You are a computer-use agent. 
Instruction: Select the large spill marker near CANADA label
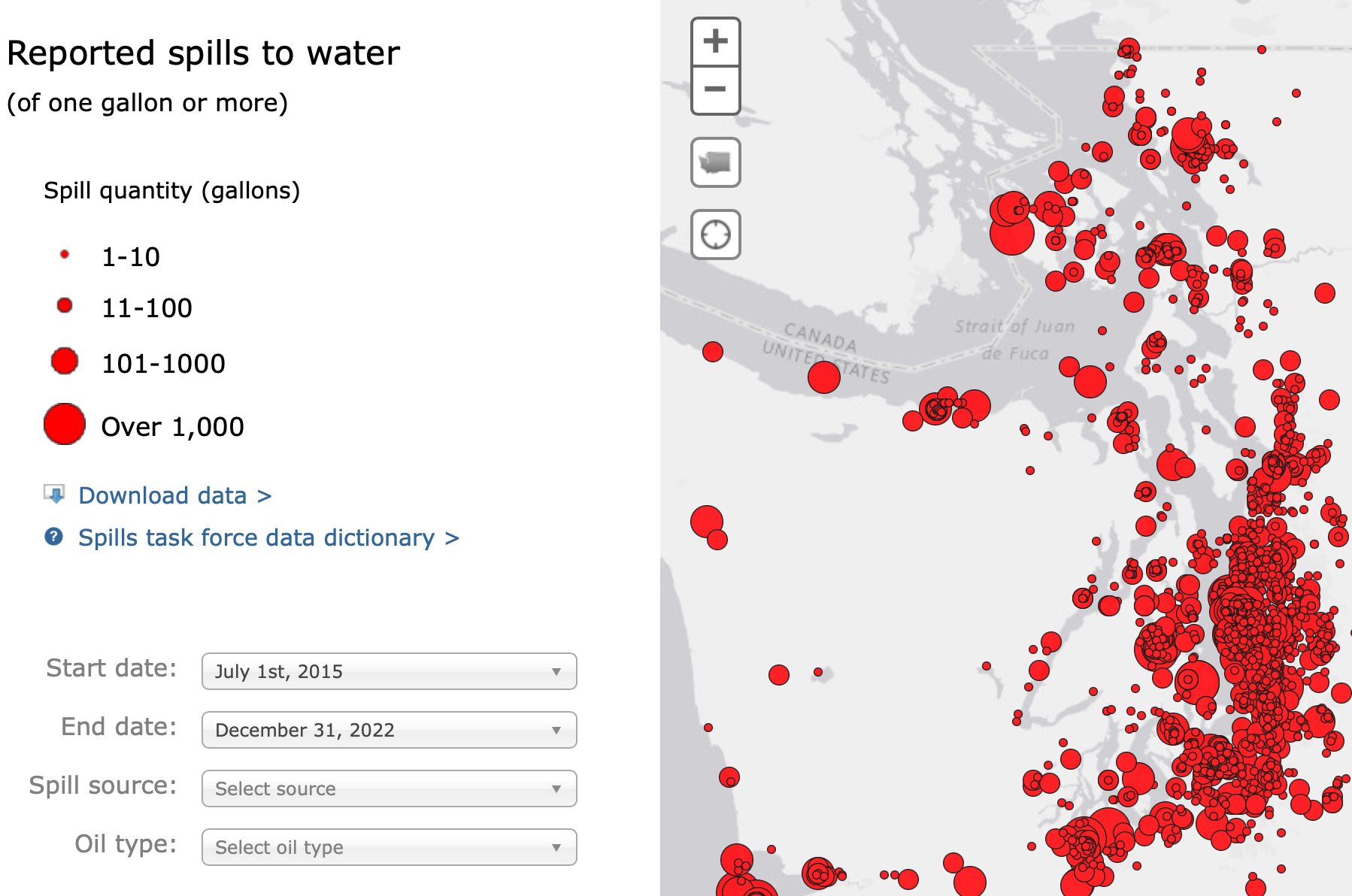coord(824,377)
